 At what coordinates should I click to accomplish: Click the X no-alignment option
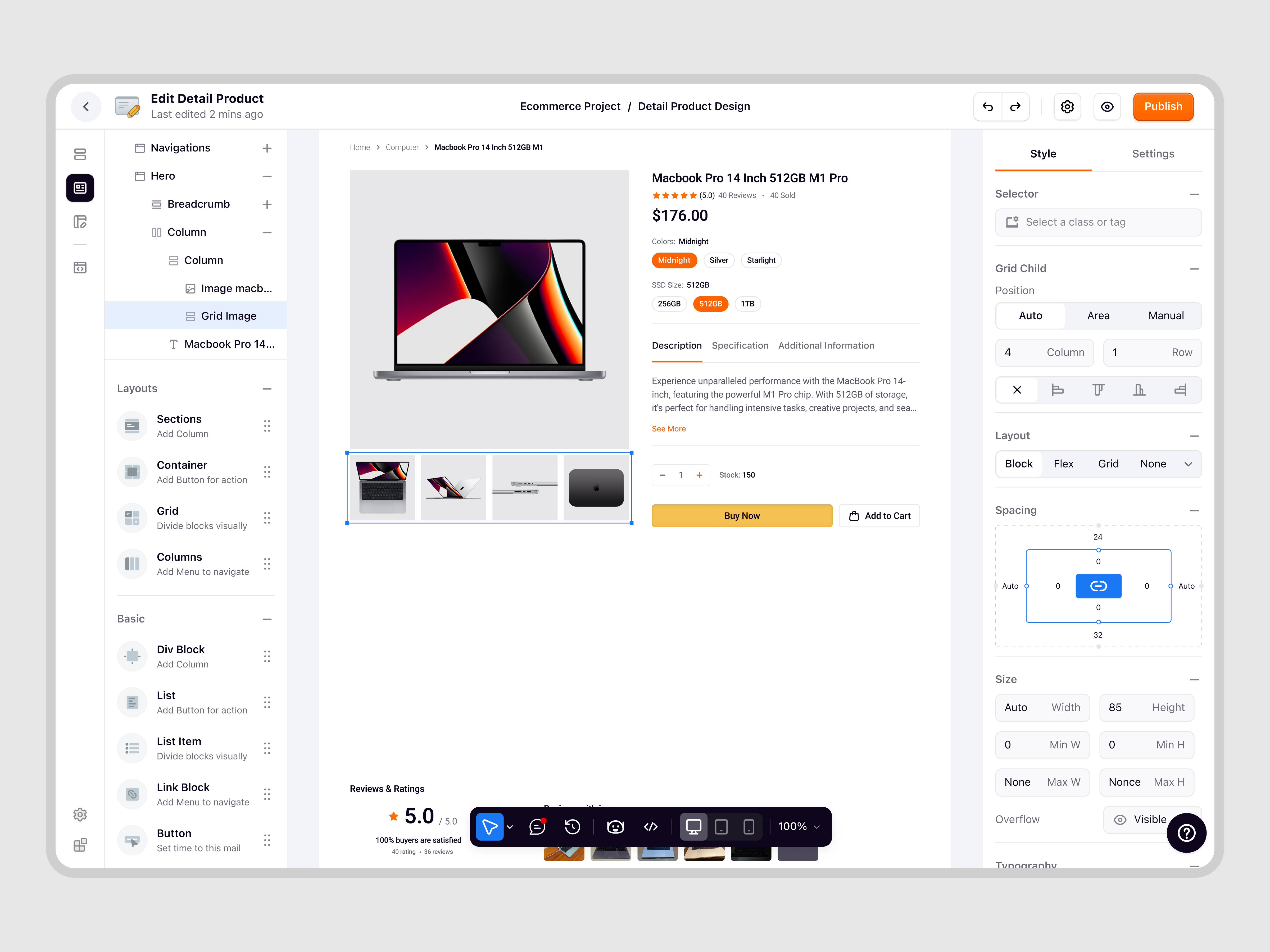tap(1017, 390)
